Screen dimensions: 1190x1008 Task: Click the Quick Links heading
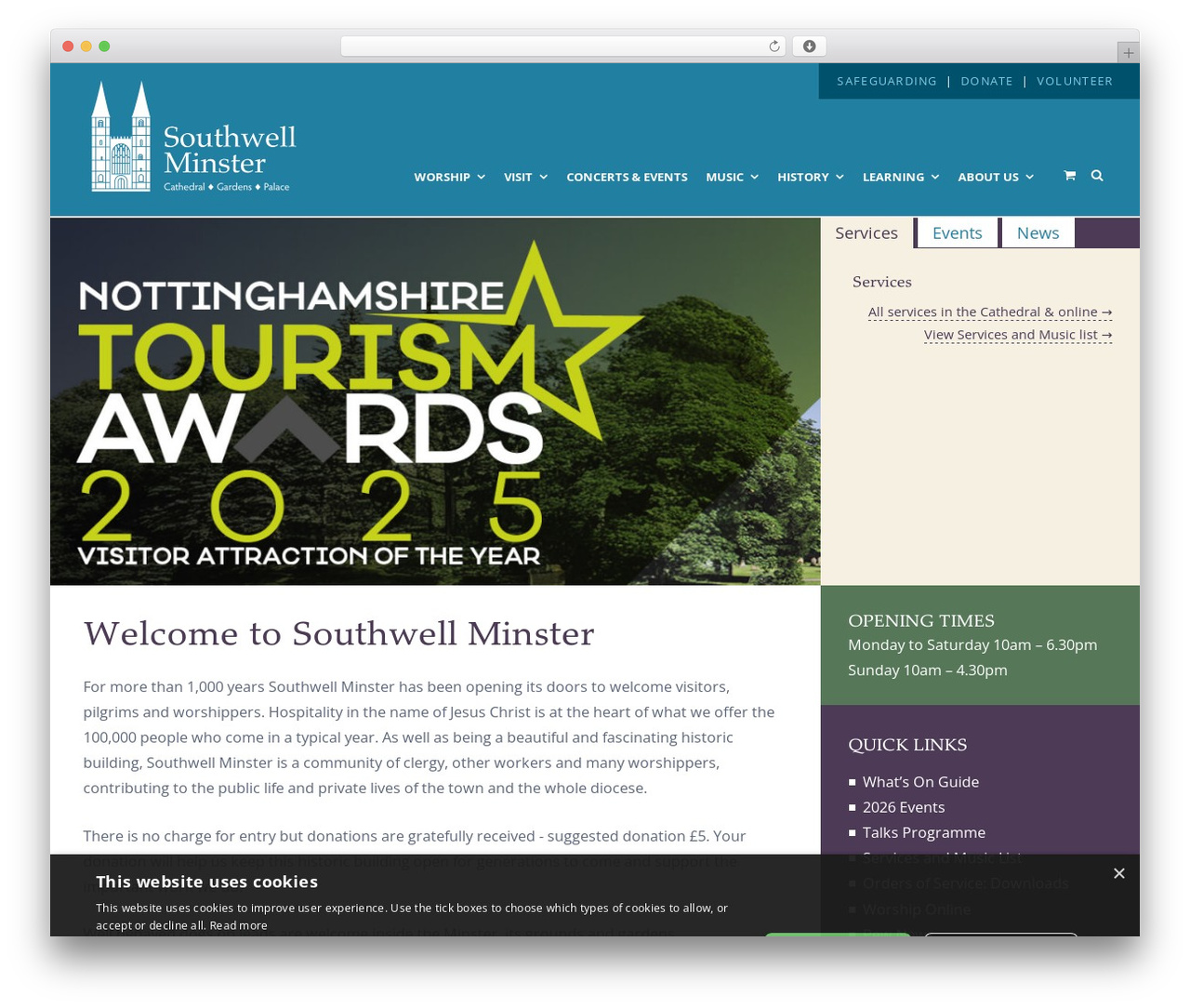pos(907,745)
